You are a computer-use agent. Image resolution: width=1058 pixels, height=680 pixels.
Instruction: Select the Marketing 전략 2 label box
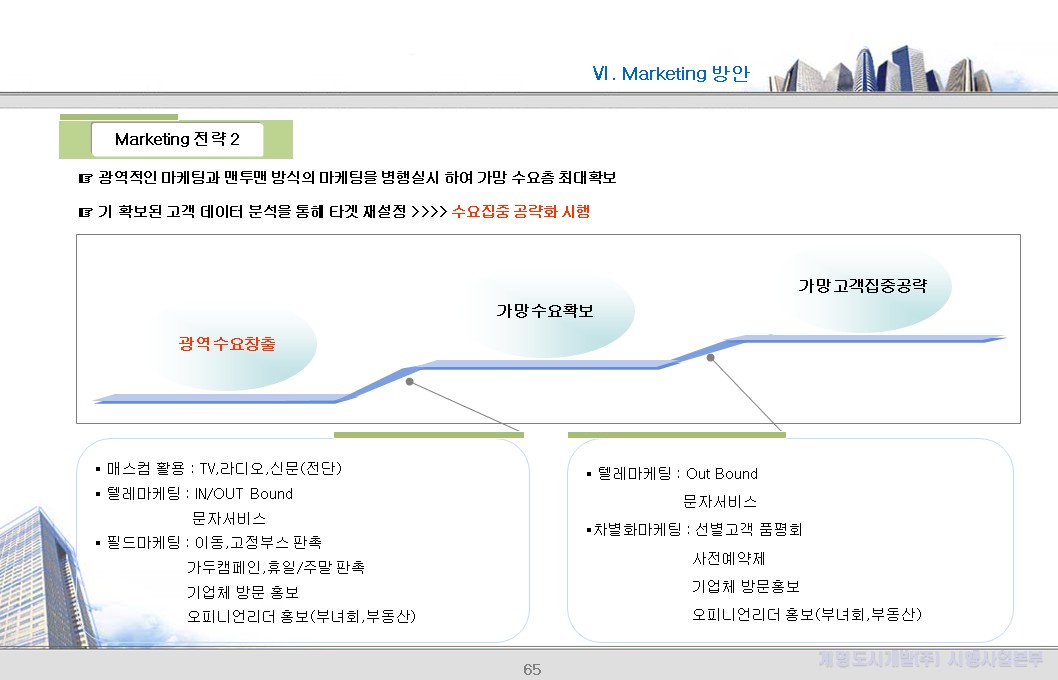point(177,139)
